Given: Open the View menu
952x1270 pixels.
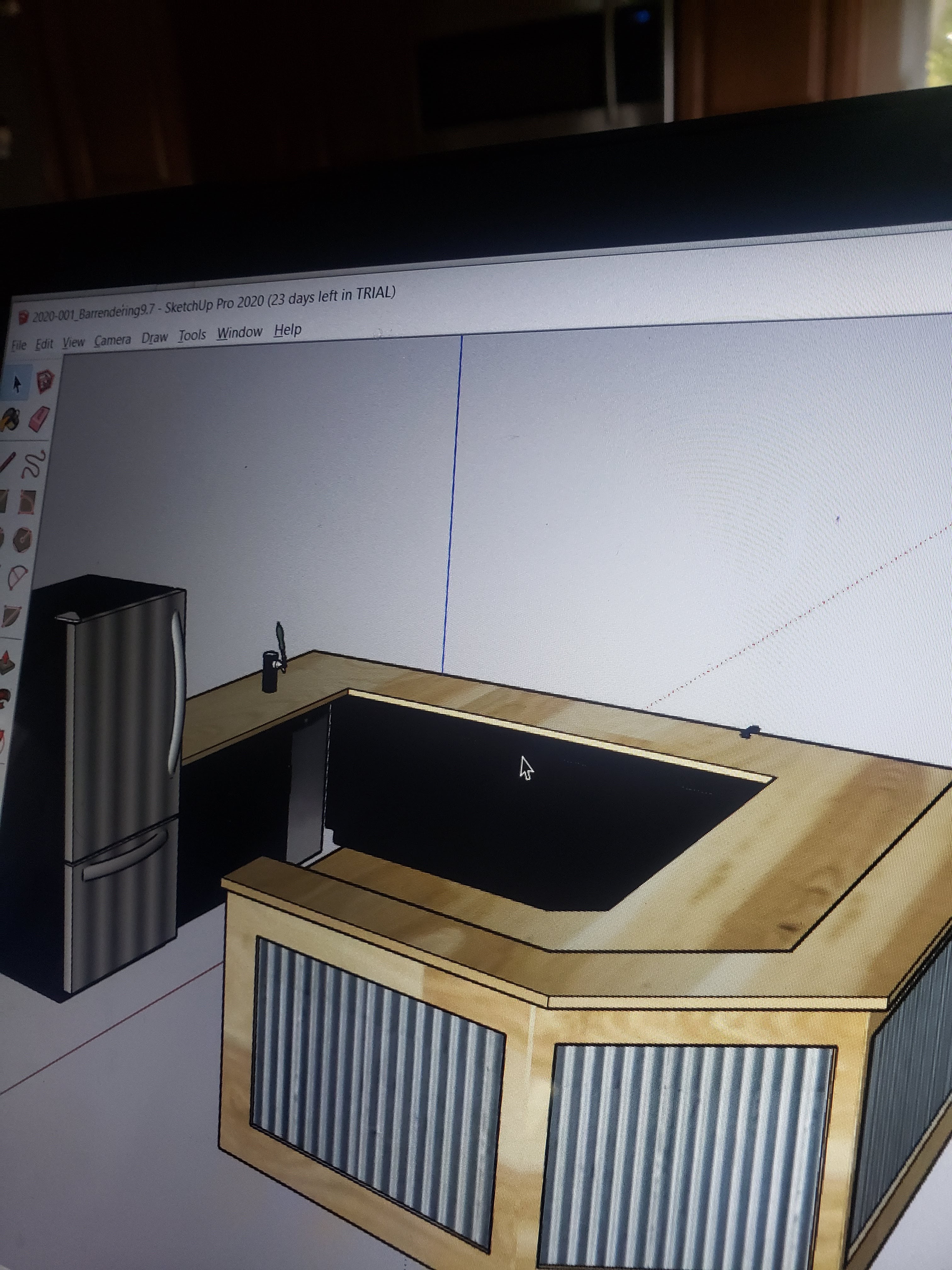Looking at the screenshot, I should pyautogui.click(x=73, y=342).
